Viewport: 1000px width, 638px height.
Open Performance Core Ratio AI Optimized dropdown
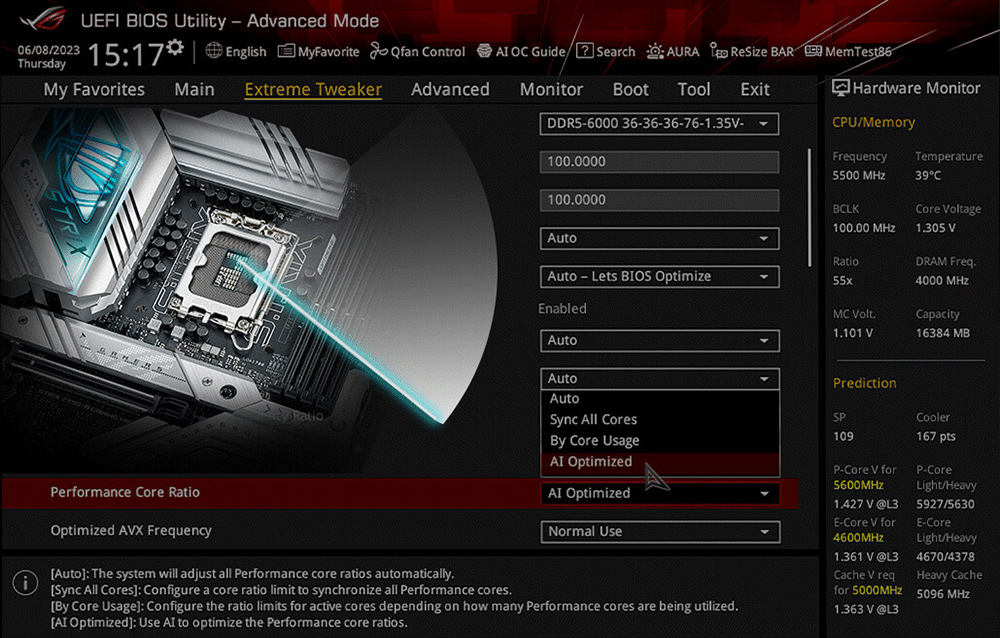[x=659, y=493]
